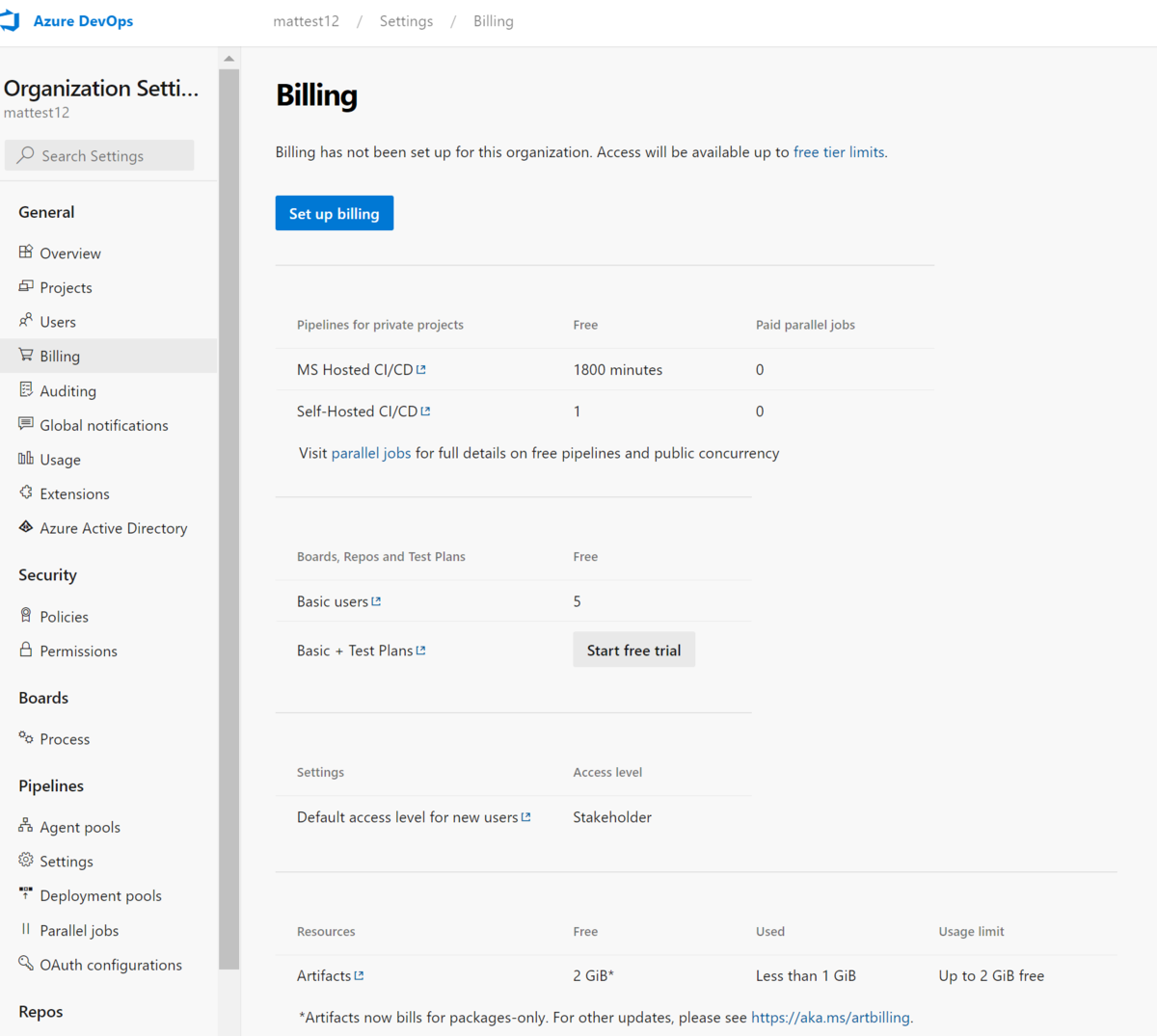Open Permissions under Security
1157x1036 pixels.
[x=78, y=651]
